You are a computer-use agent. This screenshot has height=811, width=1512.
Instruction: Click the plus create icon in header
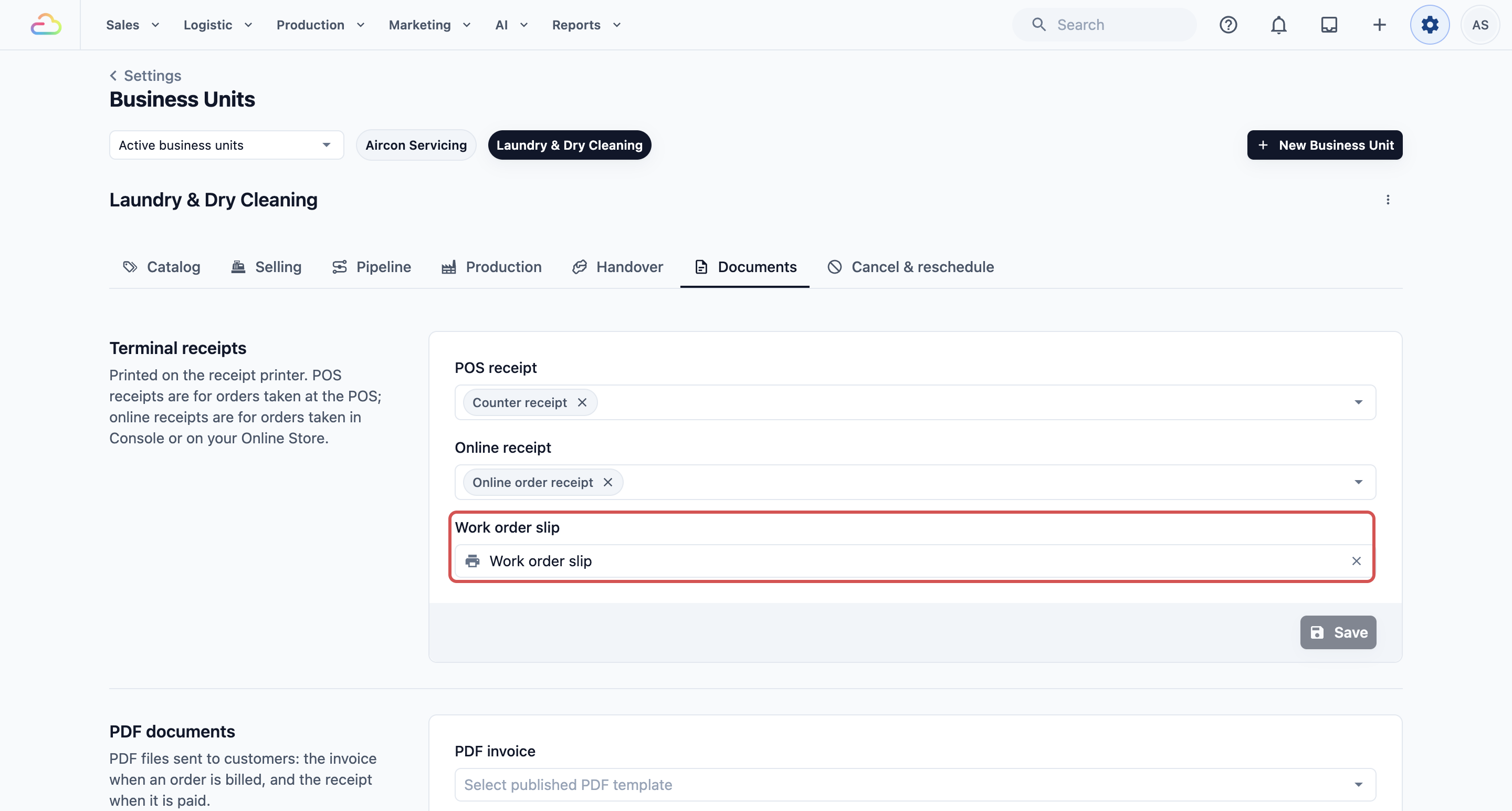1379,25
